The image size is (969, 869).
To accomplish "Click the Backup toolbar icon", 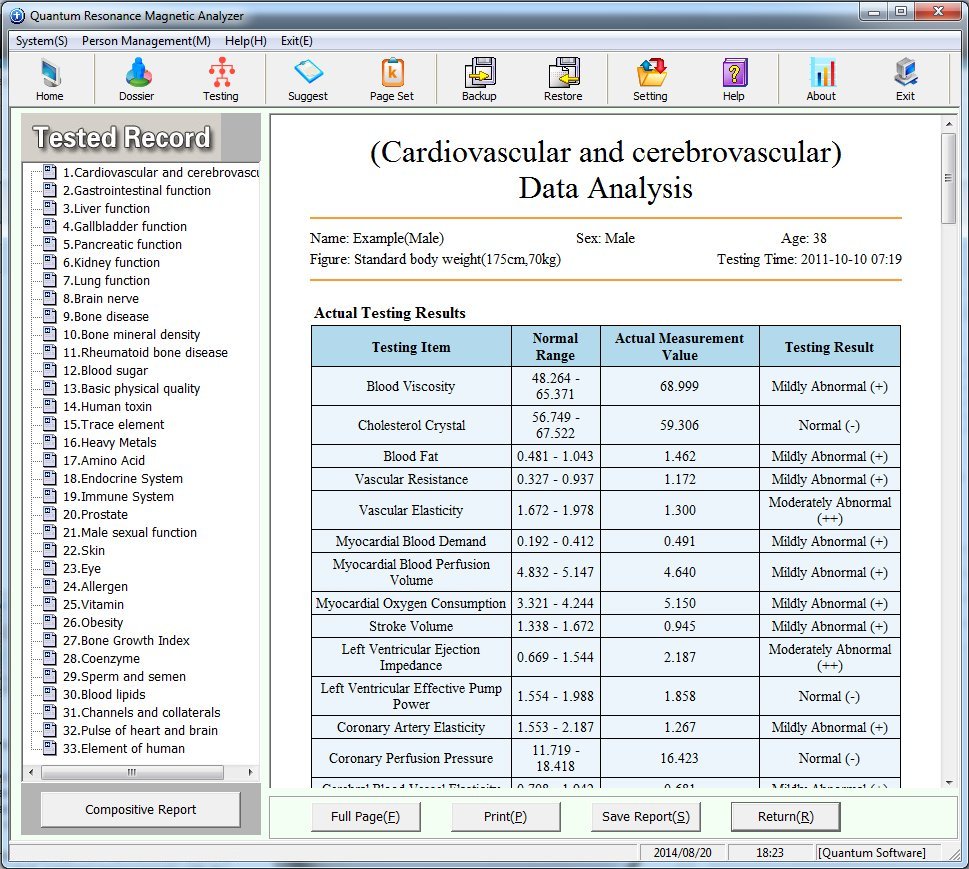I will 479,80.
